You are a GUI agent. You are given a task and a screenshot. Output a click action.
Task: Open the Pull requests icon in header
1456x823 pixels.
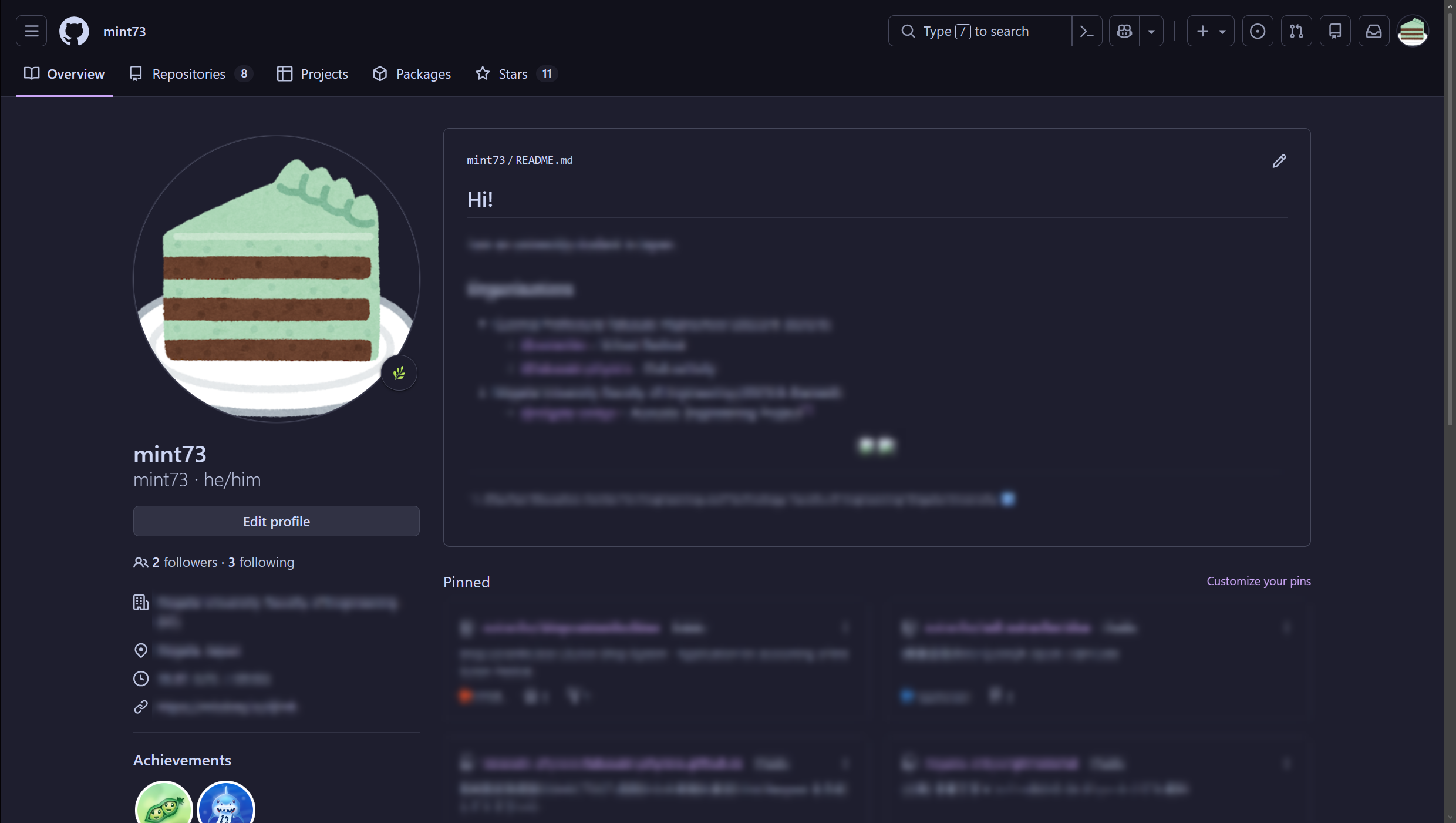[x=1296, y=31]
